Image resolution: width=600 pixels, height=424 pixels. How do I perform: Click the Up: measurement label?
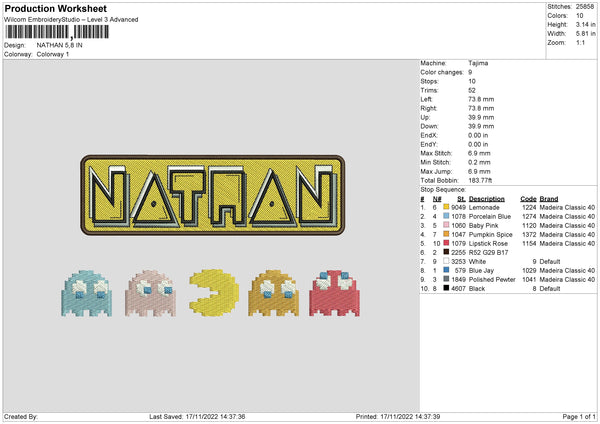(425, 117)
